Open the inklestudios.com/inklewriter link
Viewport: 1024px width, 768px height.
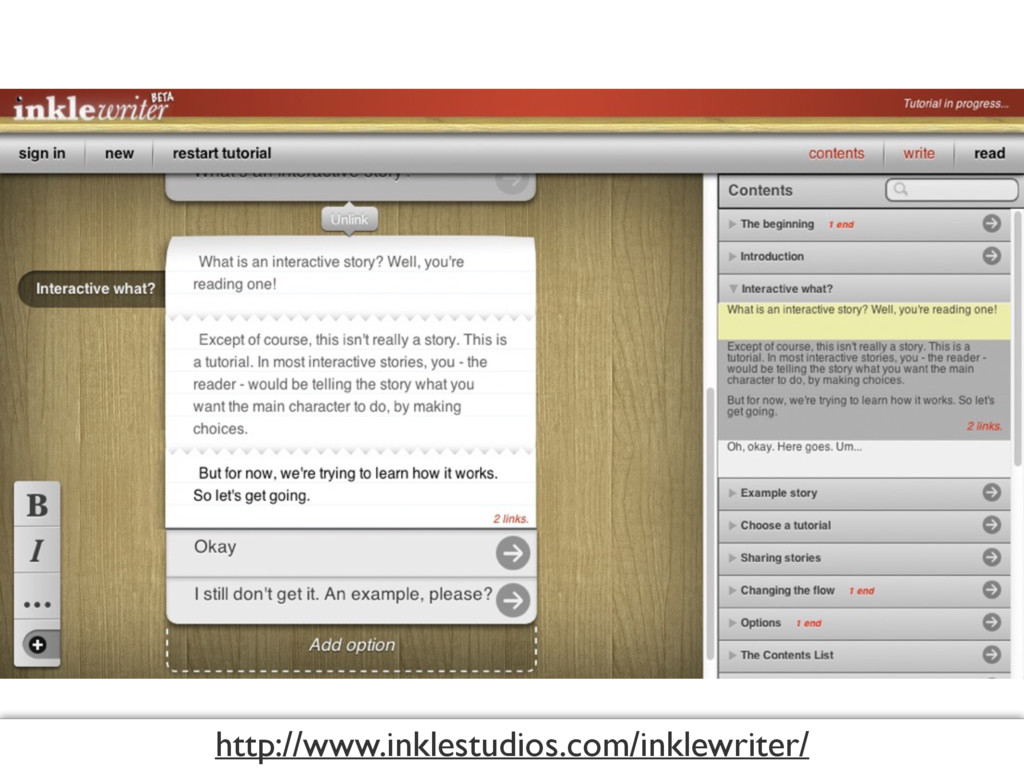pyautogui.click(x=512, y=744)
